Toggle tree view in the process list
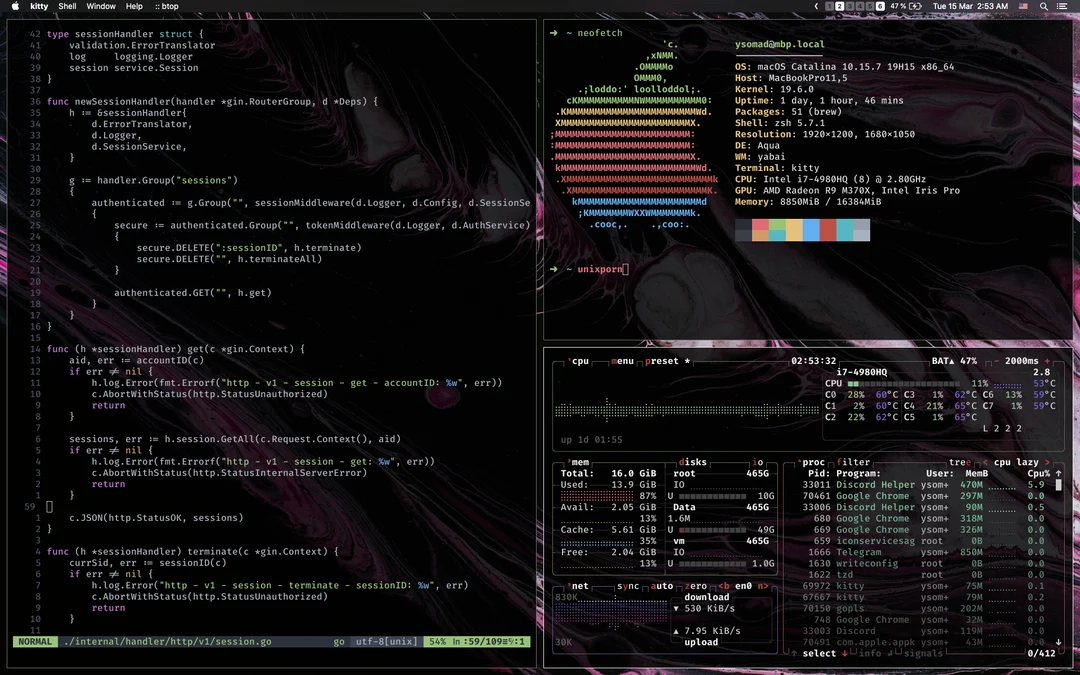1080x675 pixels. click(960, 462)
